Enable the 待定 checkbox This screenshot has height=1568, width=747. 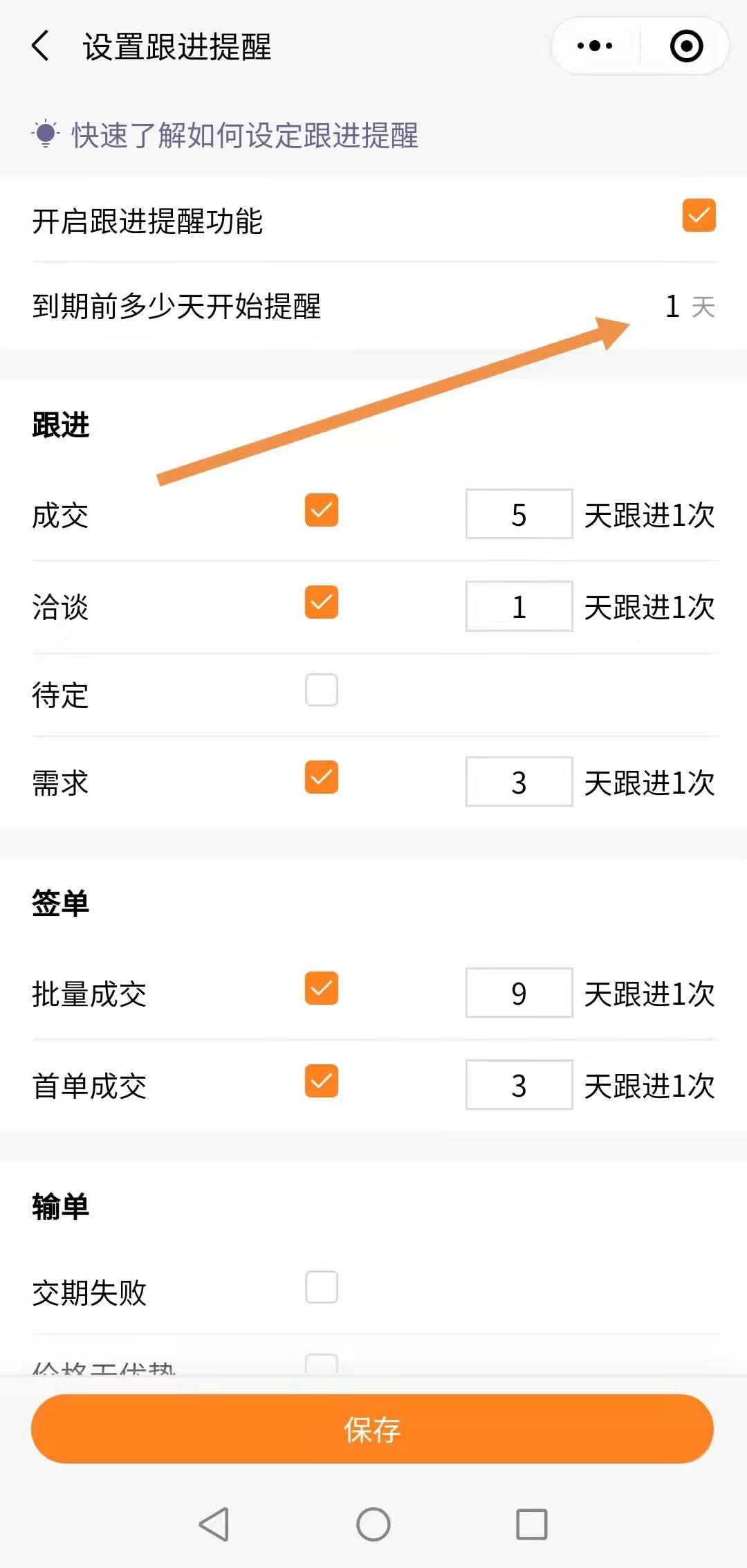322,690
